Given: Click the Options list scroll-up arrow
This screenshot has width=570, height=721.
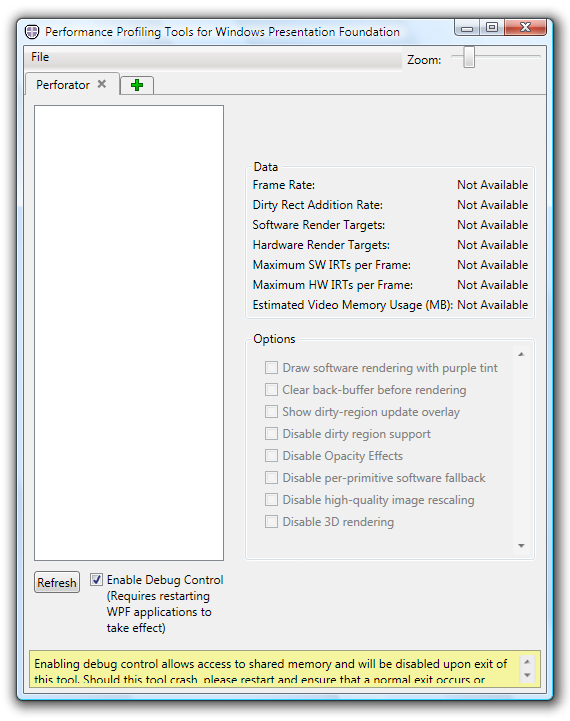Looking at the screenshot, I should (521, 354).
